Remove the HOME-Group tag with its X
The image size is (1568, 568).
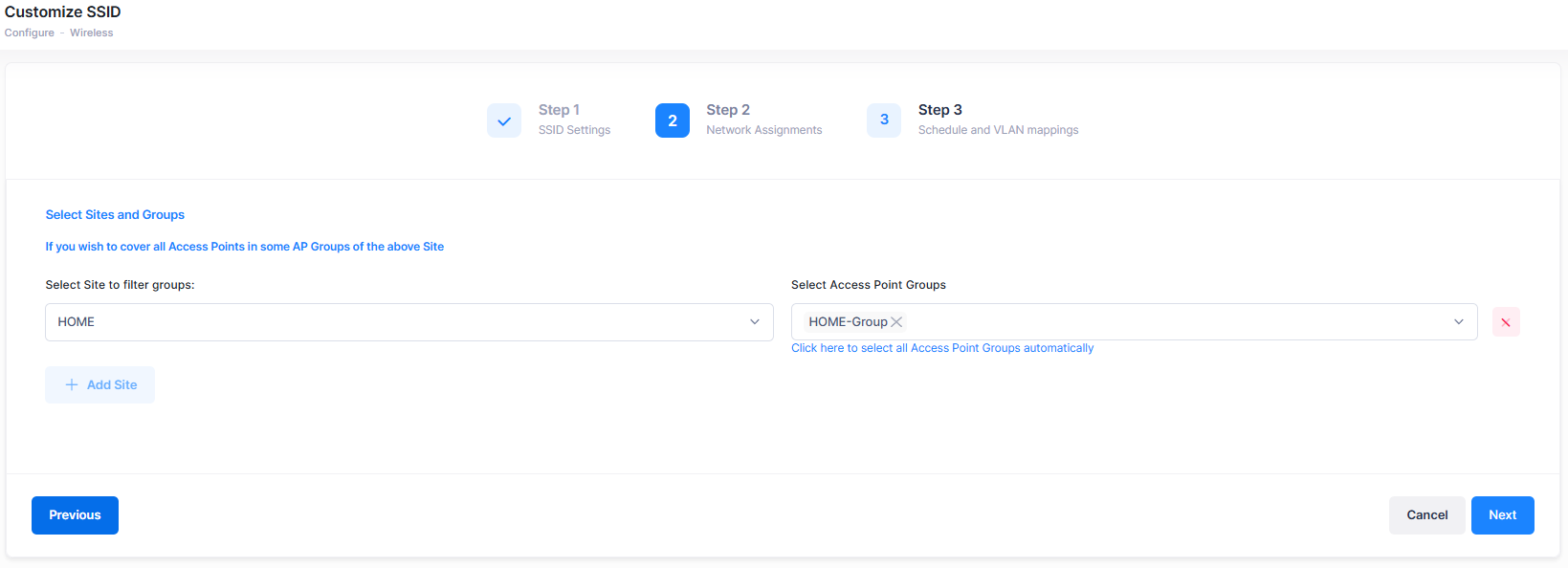pos(896,322)
